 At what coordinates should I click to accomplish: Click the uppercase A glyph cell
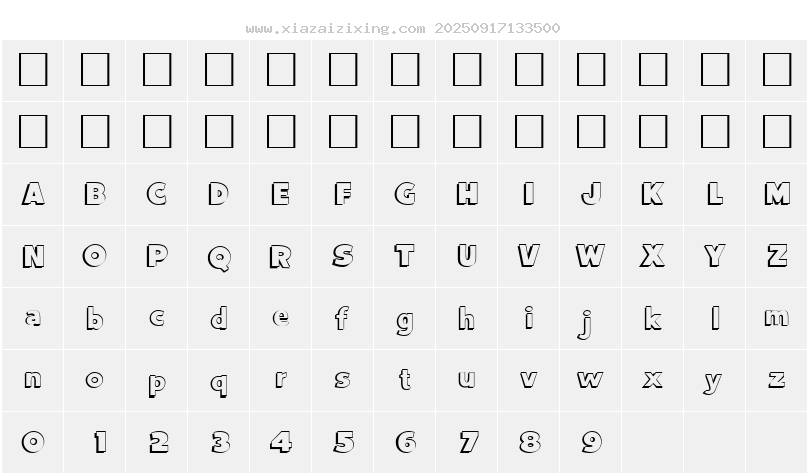pos(33,194)
